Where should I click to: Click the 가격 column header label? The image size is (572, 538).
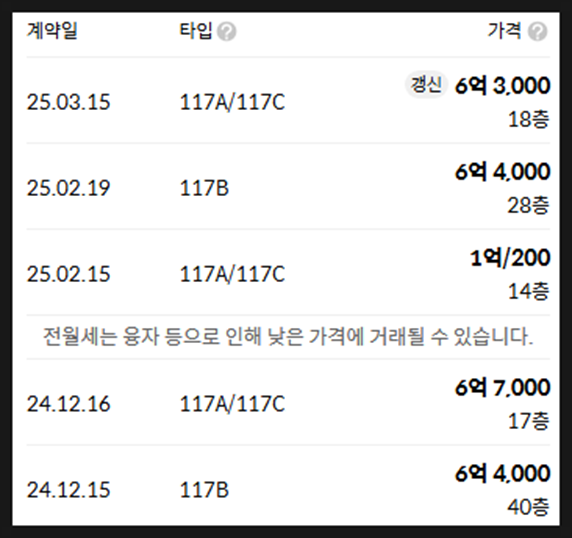[x=505, y=30]
